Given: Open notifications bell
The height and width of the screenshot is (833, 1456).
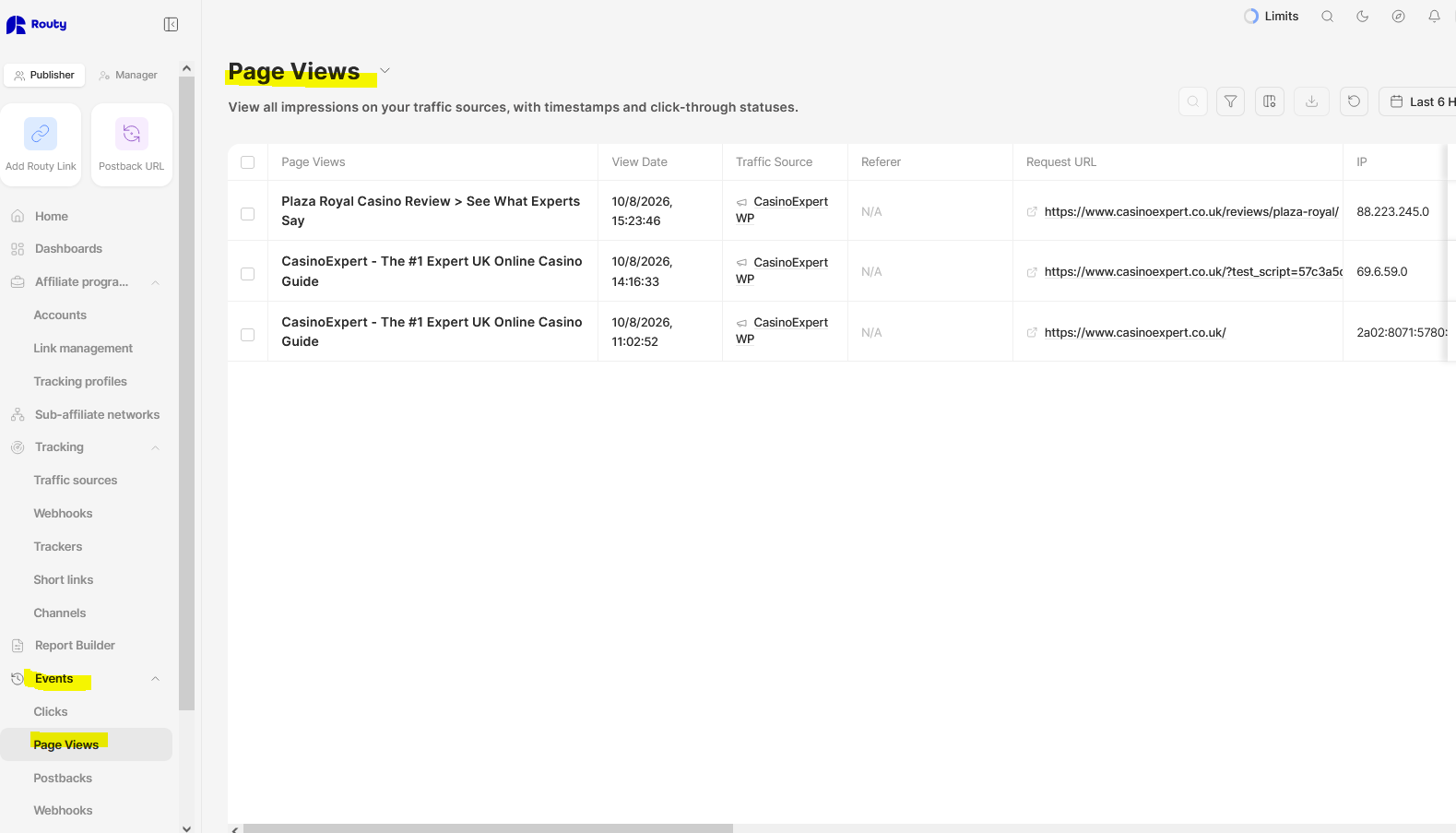Looking at the screenshot, I should (x=1434, y=16).
